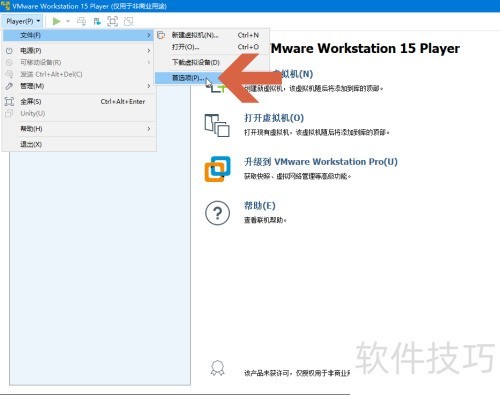
Task: Open the 帮助(H) menu entry
Action: tap(78, 129)
